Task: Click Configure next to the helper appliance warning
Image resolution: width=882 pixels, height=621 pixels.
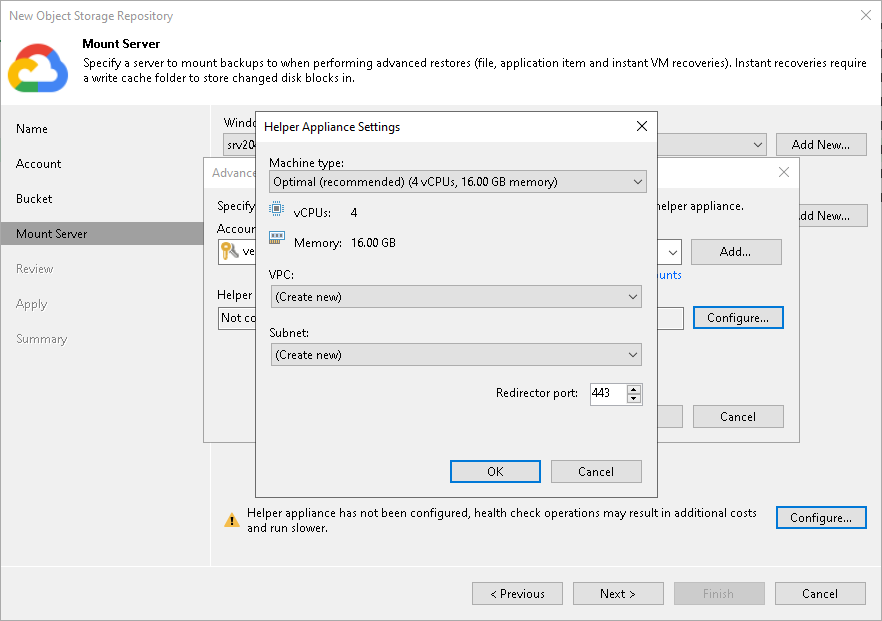Action: point(820,517)
